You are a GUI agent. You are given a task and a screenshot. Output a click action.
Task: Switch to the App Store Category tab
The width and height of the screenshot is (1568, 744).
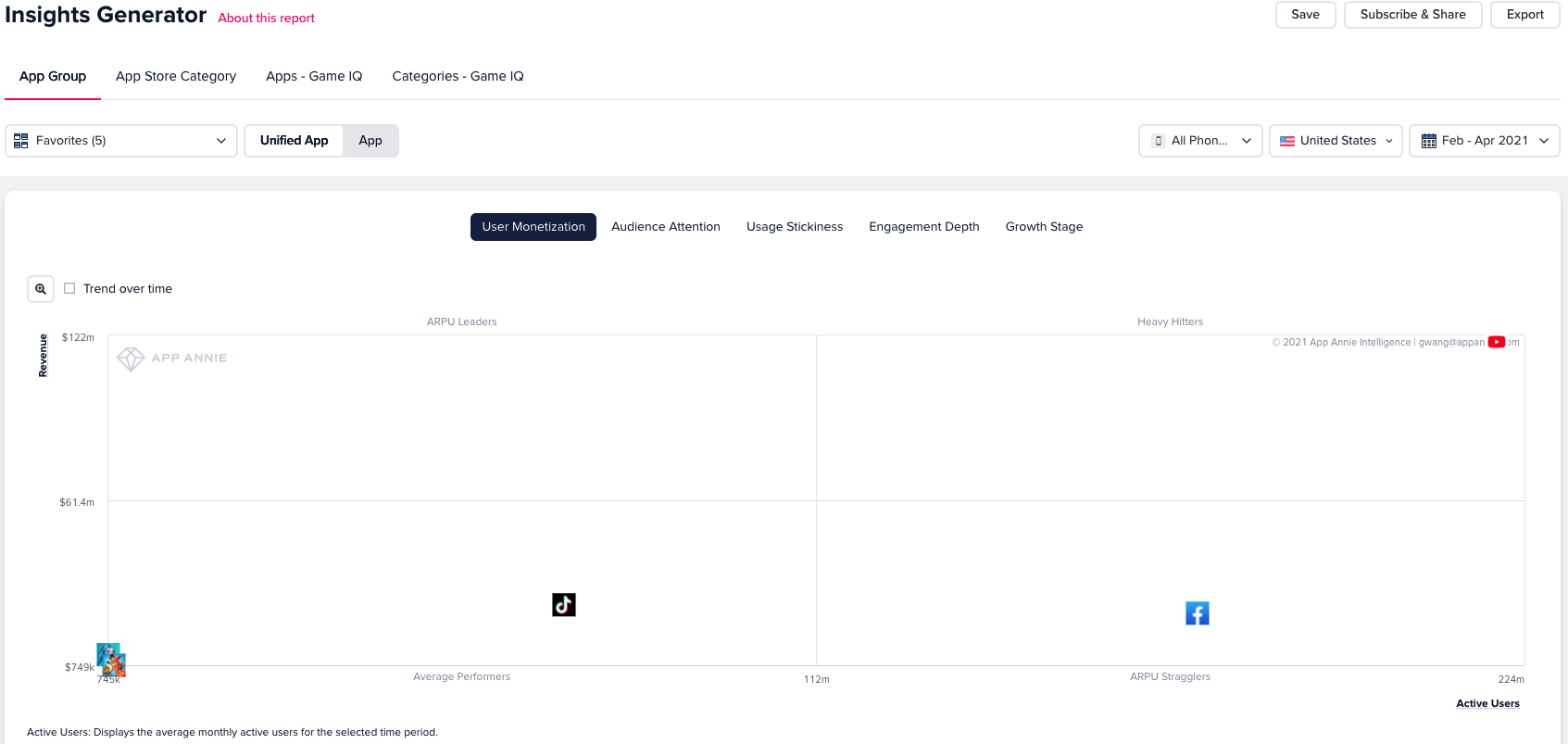pos(176,76)
